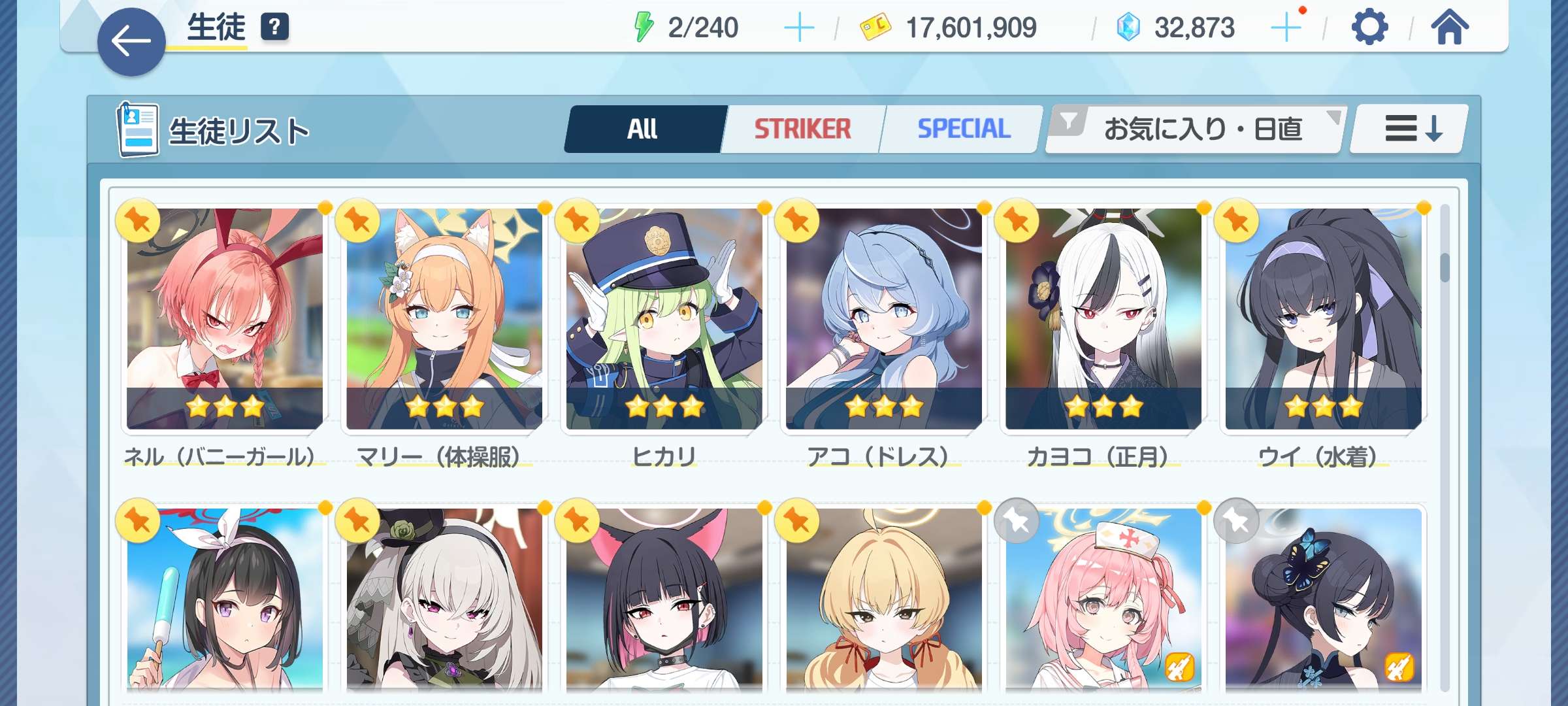Add gems with plus next to 32,873
This screenshot has width=1568, height=706.
(1286, 28)
